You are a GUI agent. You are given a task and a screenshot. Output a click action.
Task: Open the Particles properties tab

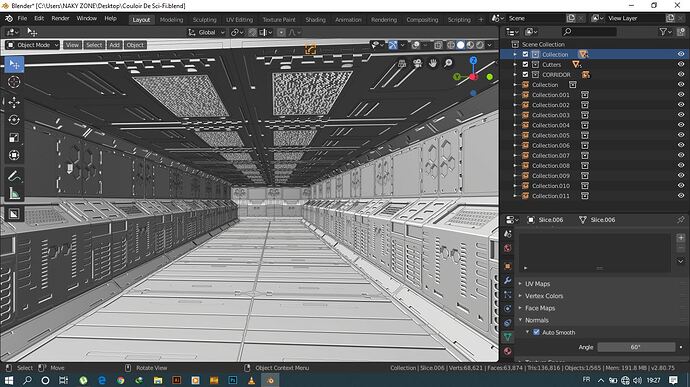click(507, 295)
